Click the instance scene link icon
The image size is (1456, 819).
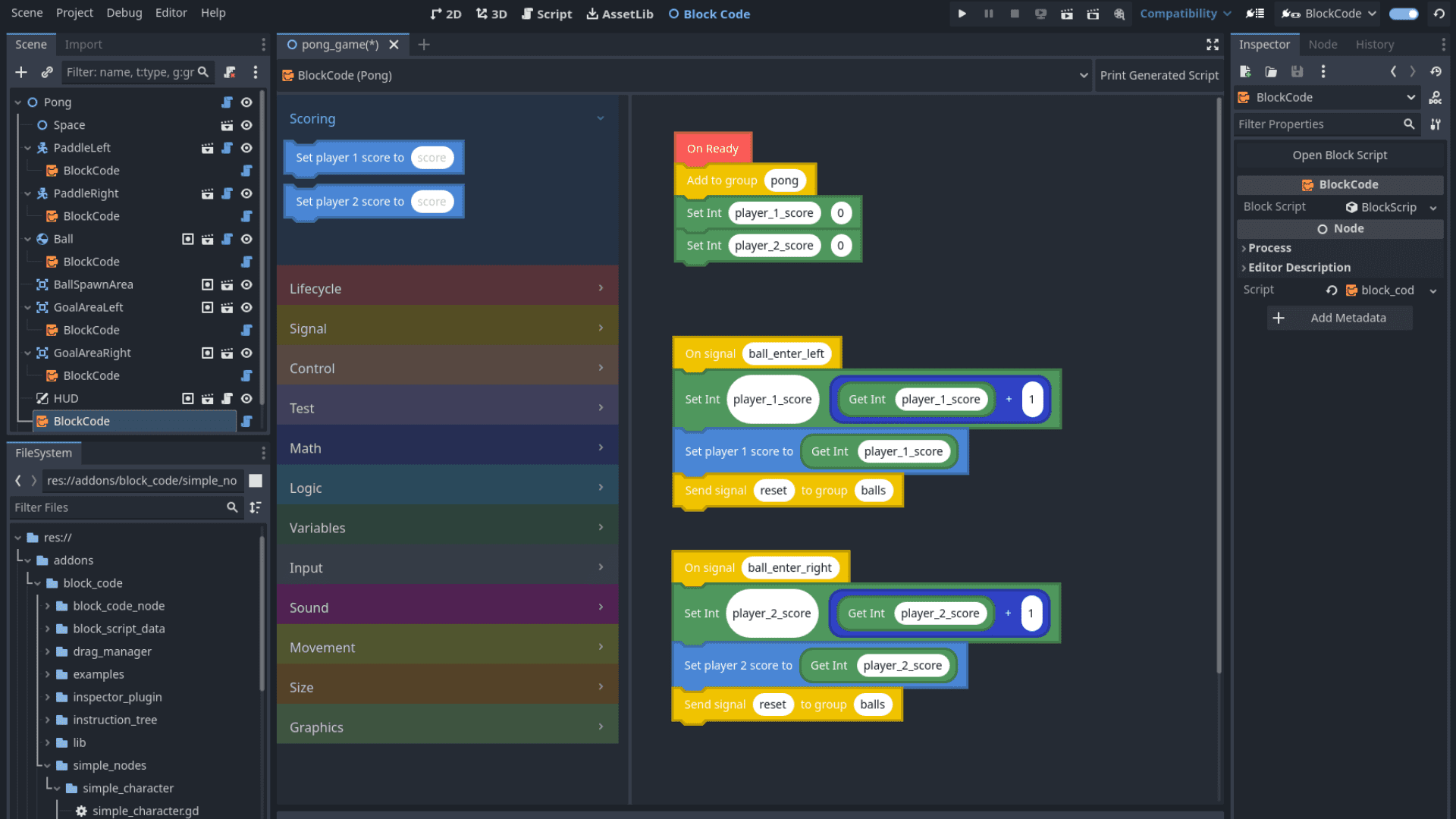point(47,72)
